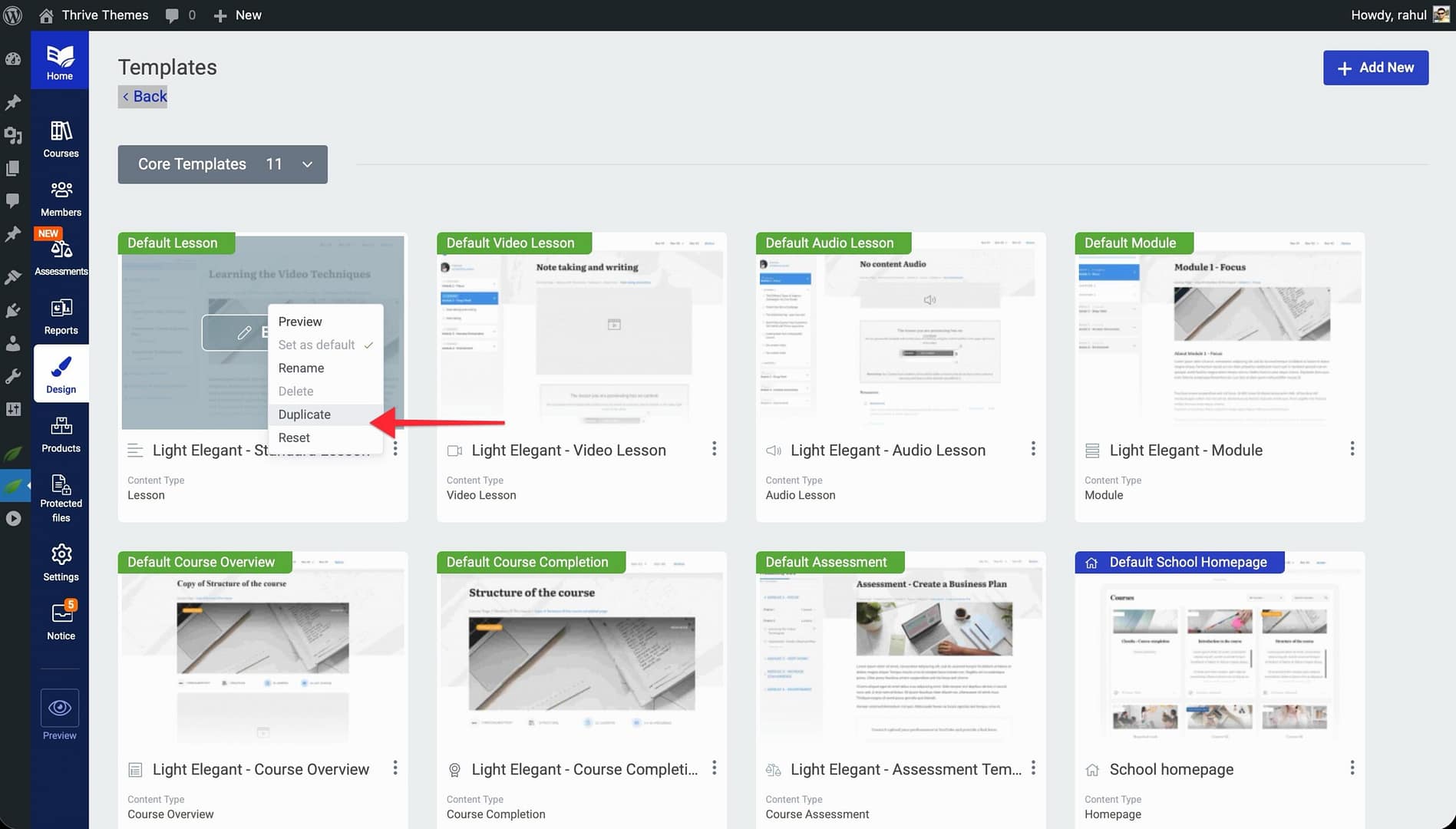Click the Back link
The width and height of the screenshot is (1456, 829).
click(144, 97)
